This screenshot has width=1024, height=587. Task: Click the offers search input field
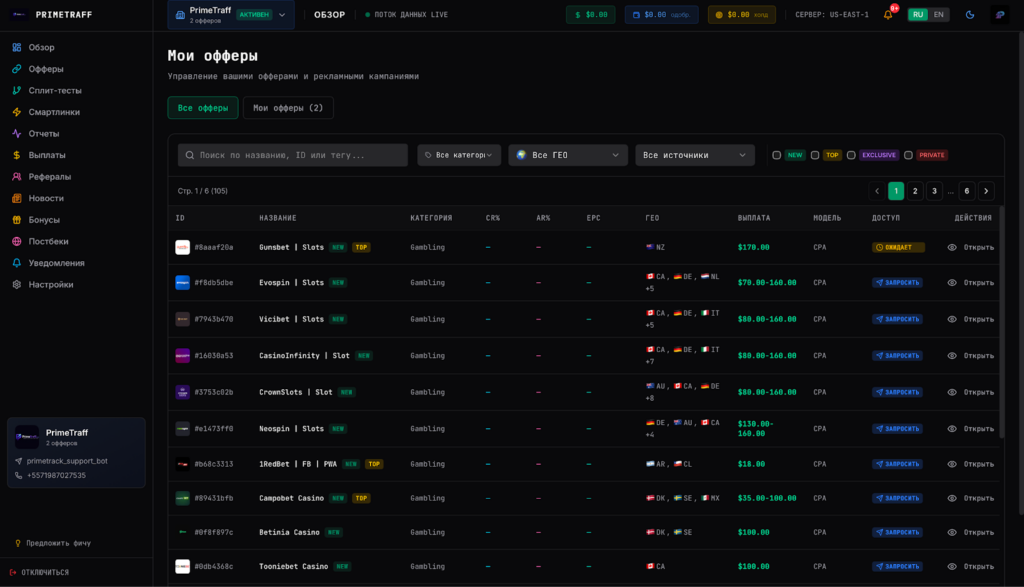click(x=293, y=155)
